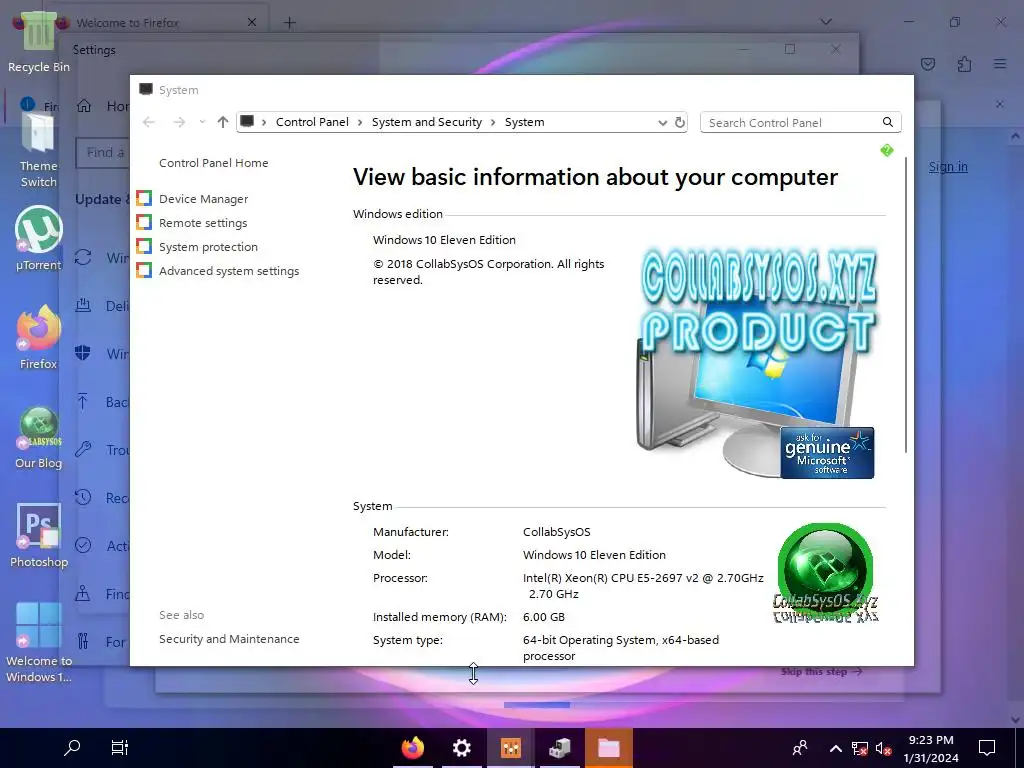Click the Advanced system settings shield icon
The image size is (1024, 768).
pyautogui.click(x=144, y=270)
